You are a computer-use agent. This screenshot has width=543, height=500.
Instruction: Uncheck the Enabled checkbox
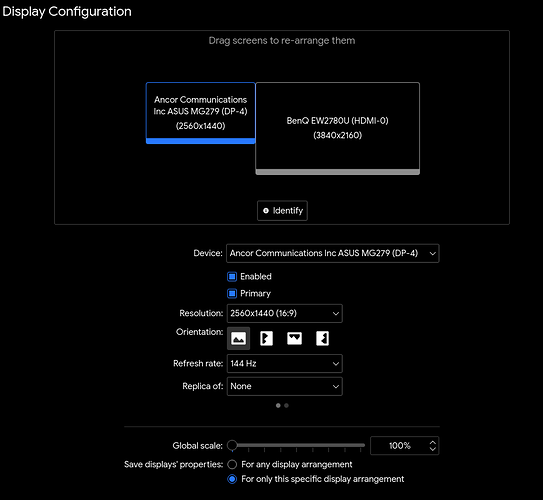click(x=232, y=276)
